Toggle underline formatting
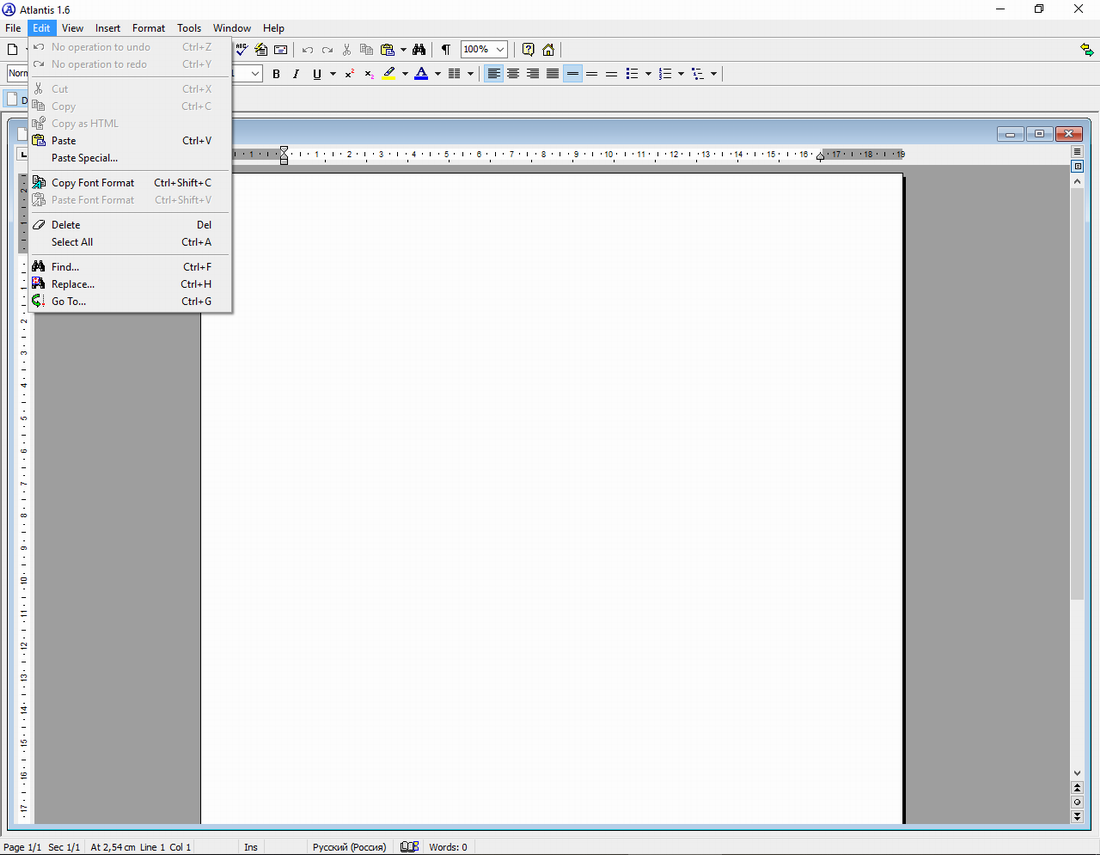 (x=317, y=74)
